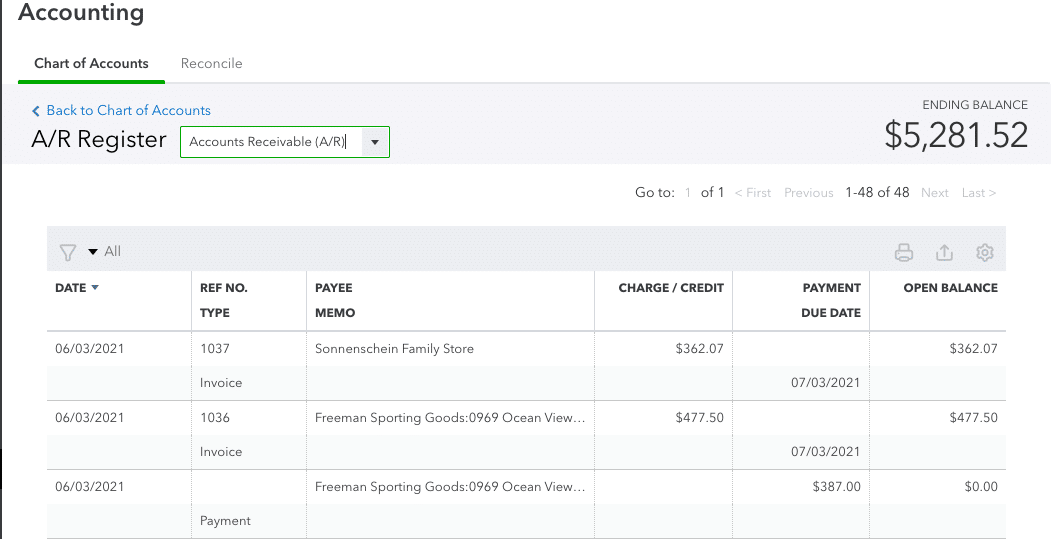This screenshot has height=539, width=1051.
Task: Open register settings gear icon
Action: [x=985, y=252]
